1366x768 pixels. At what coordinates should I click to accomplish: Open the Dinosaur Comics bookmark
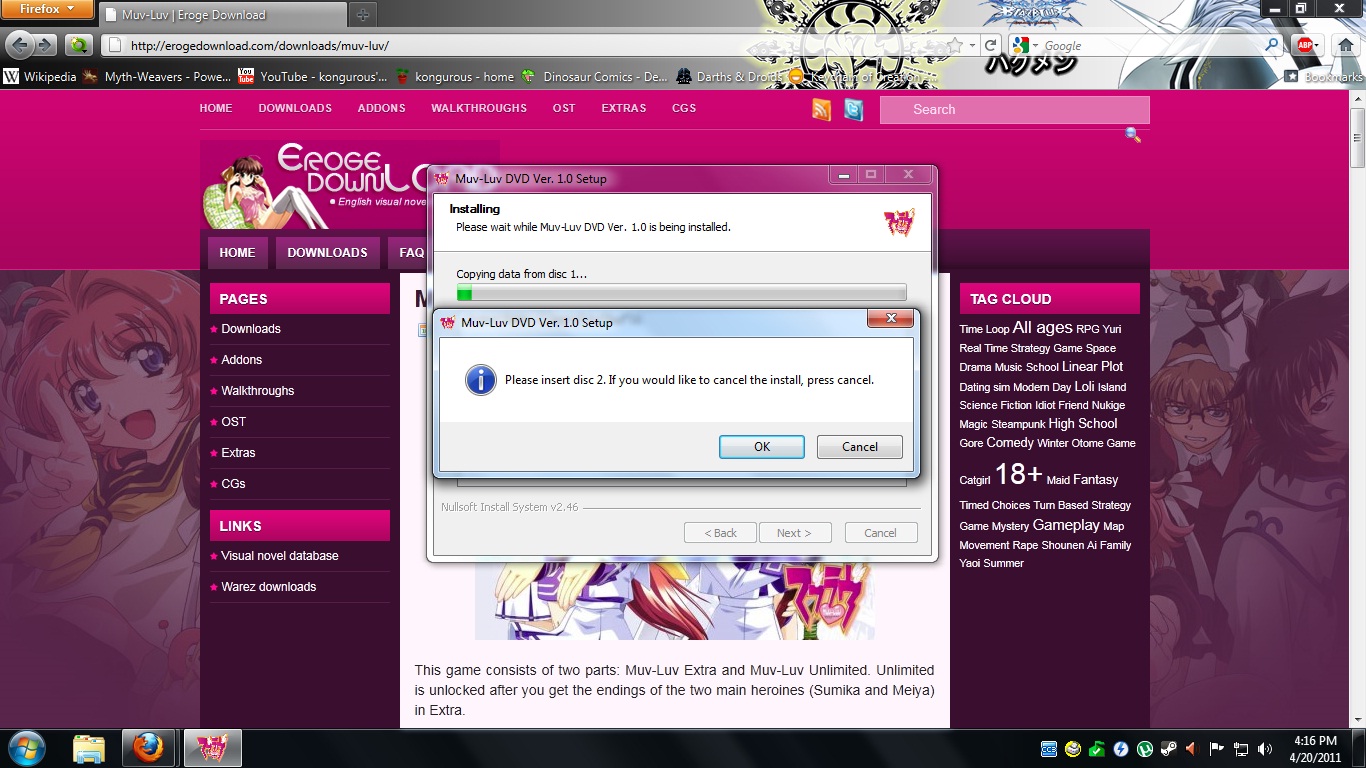(x=594, y=76)
